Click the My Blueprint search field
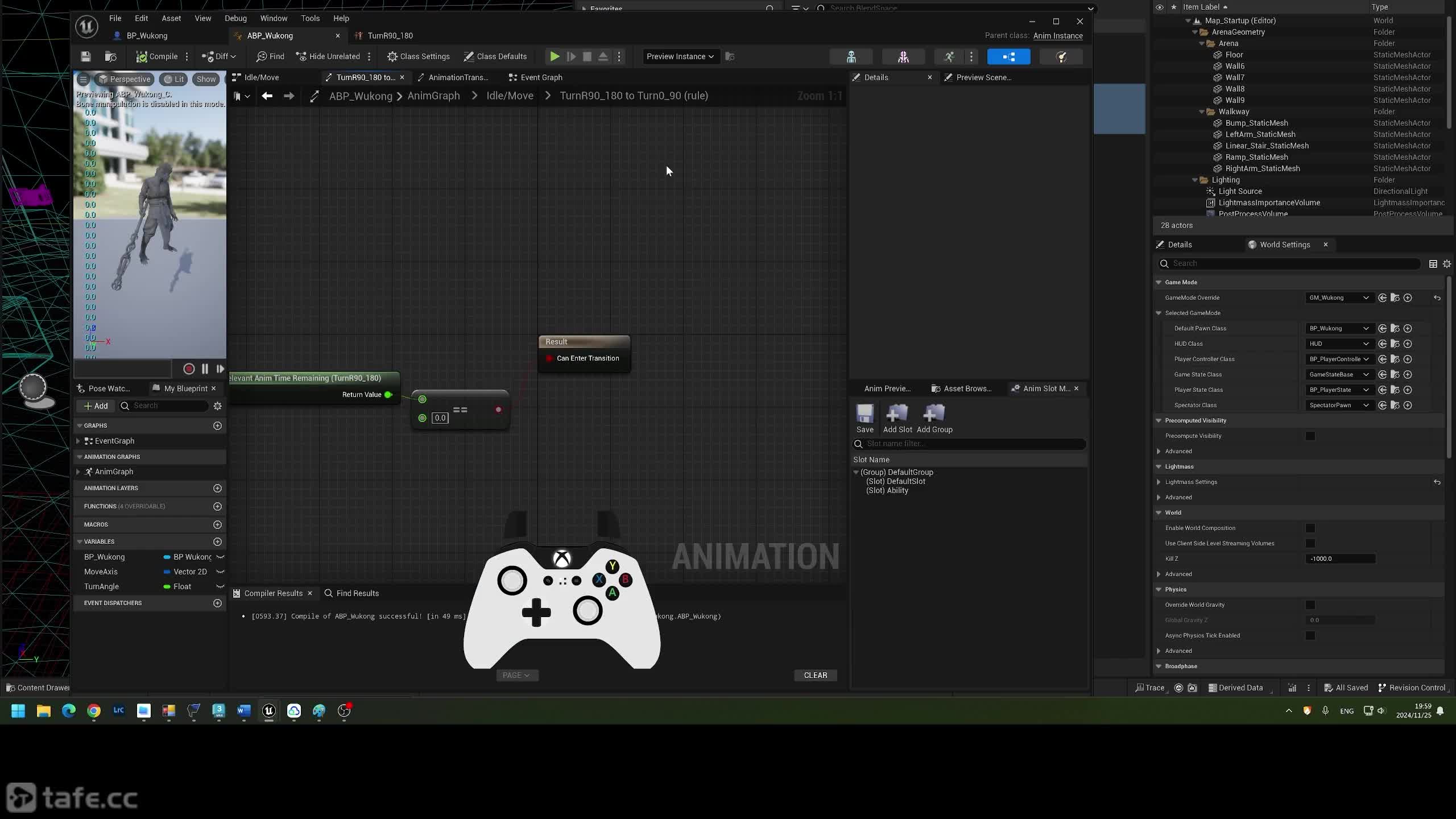This screenshot has height=819, width=1456. coord(164,406)
